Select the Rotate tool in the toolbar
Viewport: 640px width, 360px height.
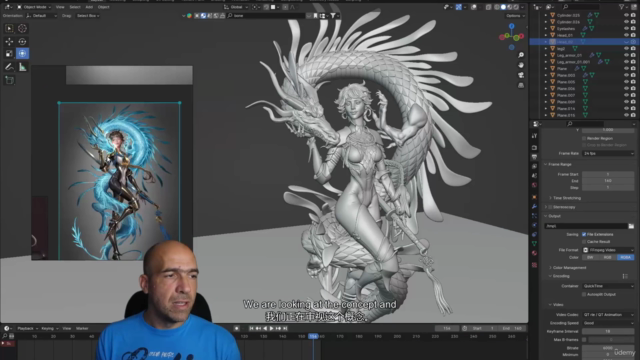(22, 42)
